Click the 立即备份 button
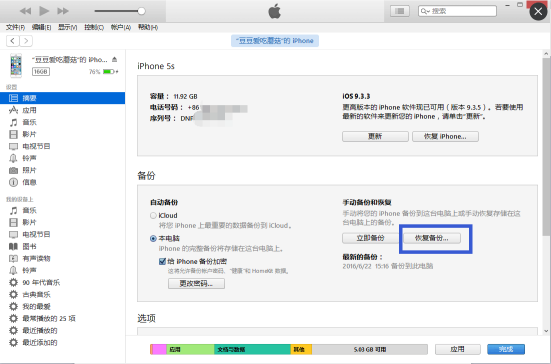 point(370,238)
